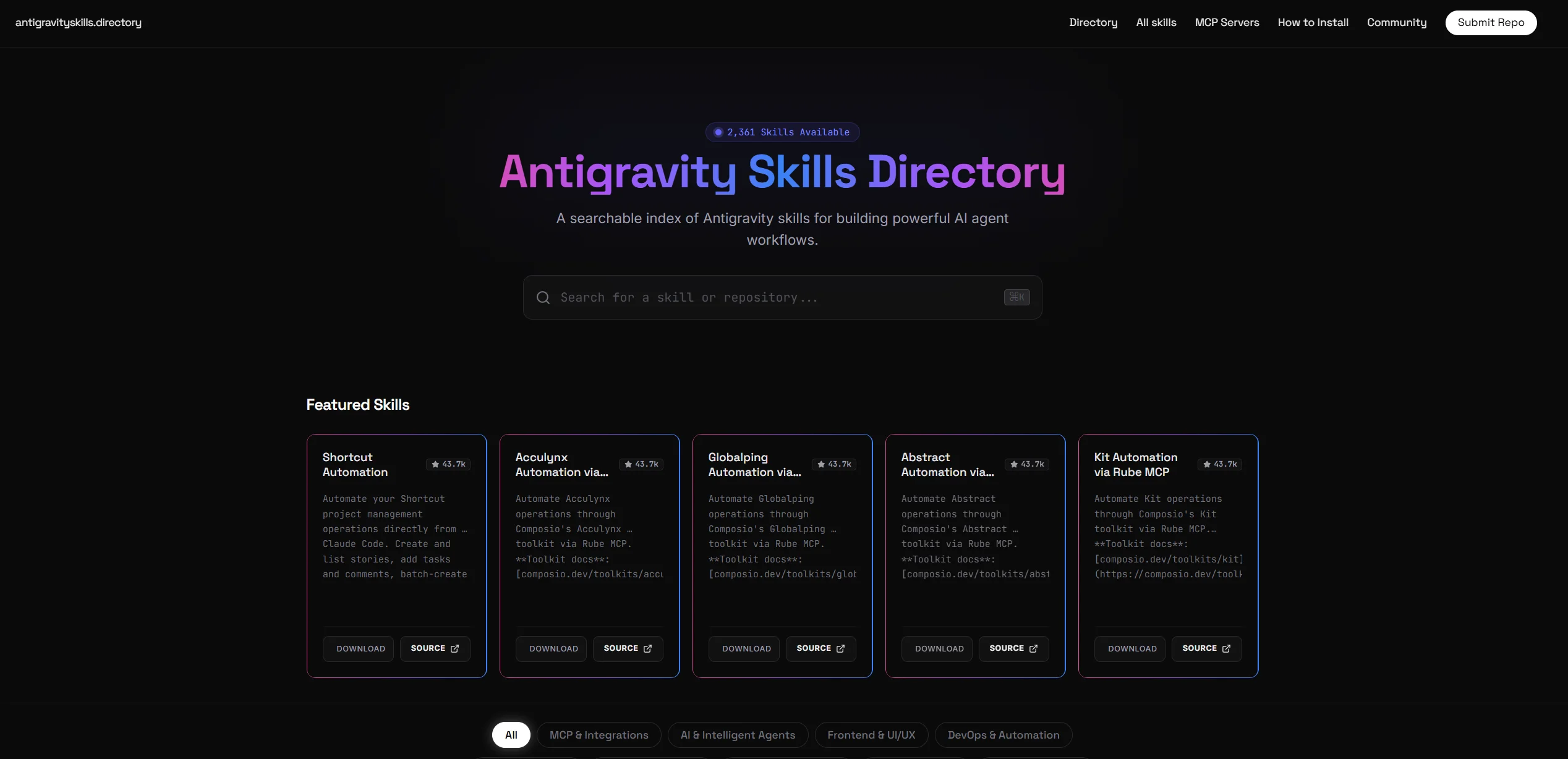This screenshot has height=759, width=1568.
Task: Click the external-link icon on Kit Automation Source button
Action: coord(1226,648)
